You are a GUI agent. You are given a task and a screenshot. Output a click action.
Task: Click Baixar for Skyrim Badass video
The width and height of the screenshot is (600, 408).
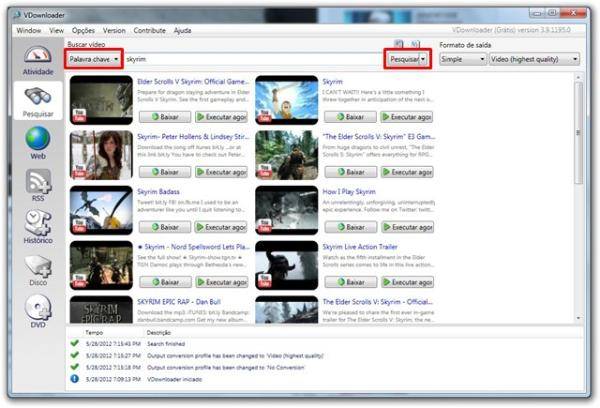tap(165, 227)
